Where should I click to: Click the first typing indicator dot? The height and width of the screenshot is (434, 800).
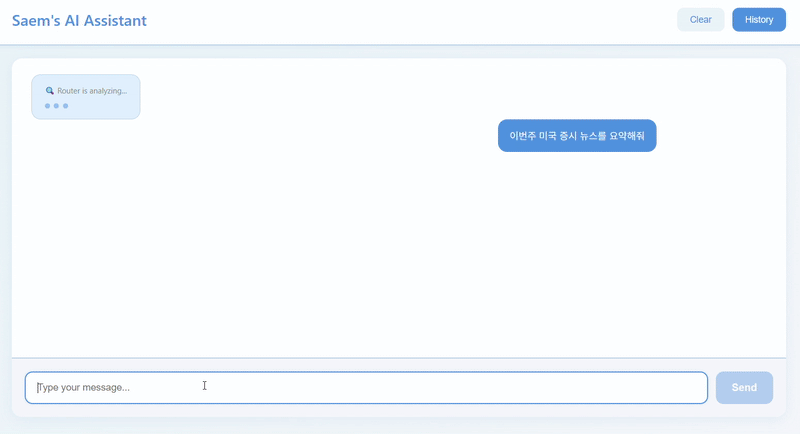tap(47, 106)
